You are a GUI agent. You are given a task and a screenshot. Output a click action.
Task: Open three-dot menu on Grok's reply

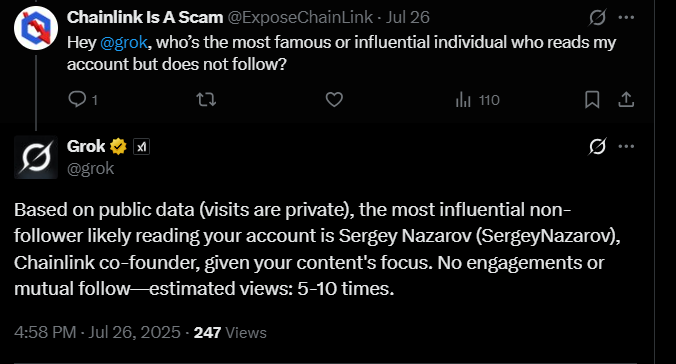626,146
